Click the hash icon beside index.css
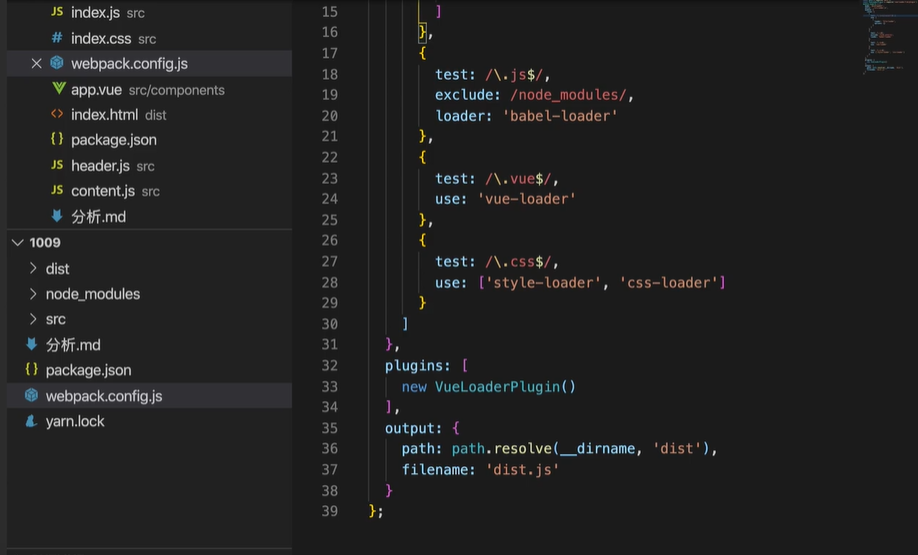 [x=57, y=38]
